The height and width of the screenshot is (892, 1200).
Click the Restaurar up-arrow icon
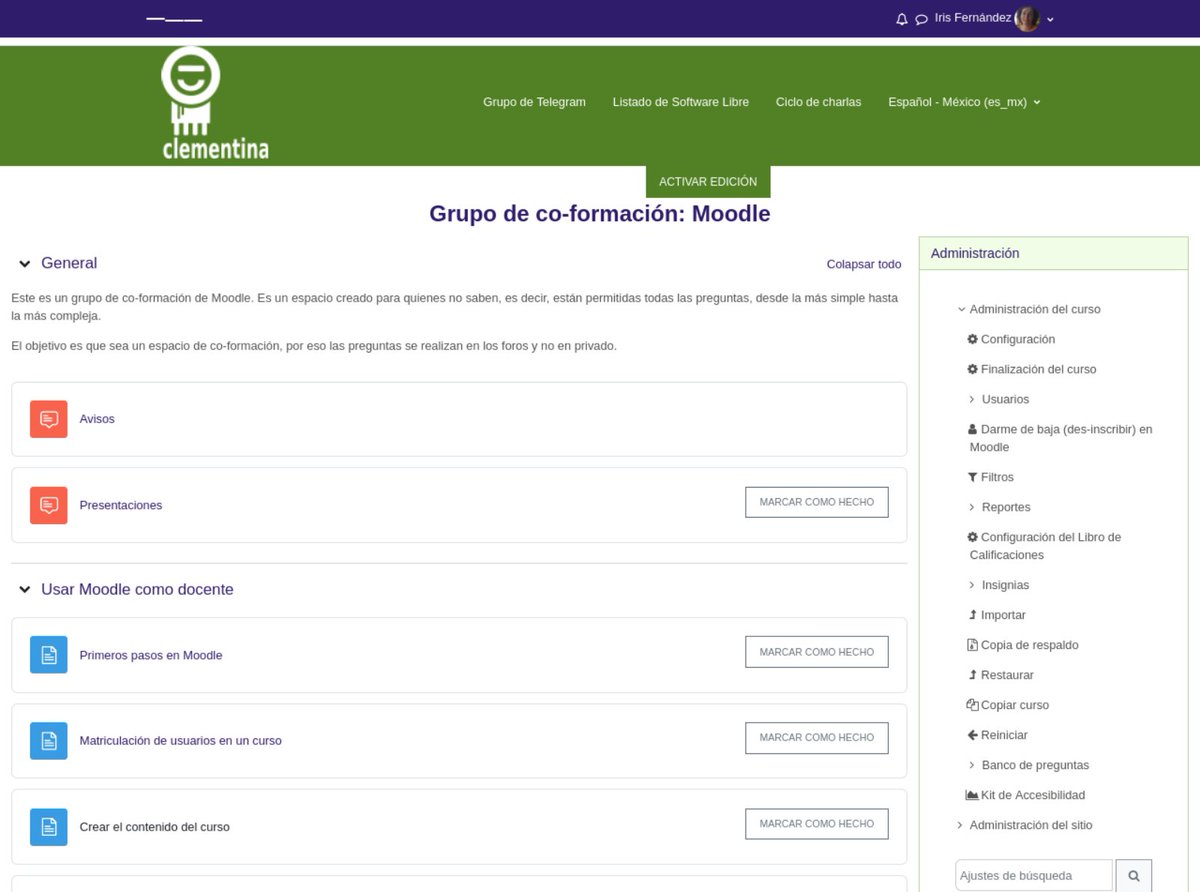pyautogui.click(x=973, y=675)
